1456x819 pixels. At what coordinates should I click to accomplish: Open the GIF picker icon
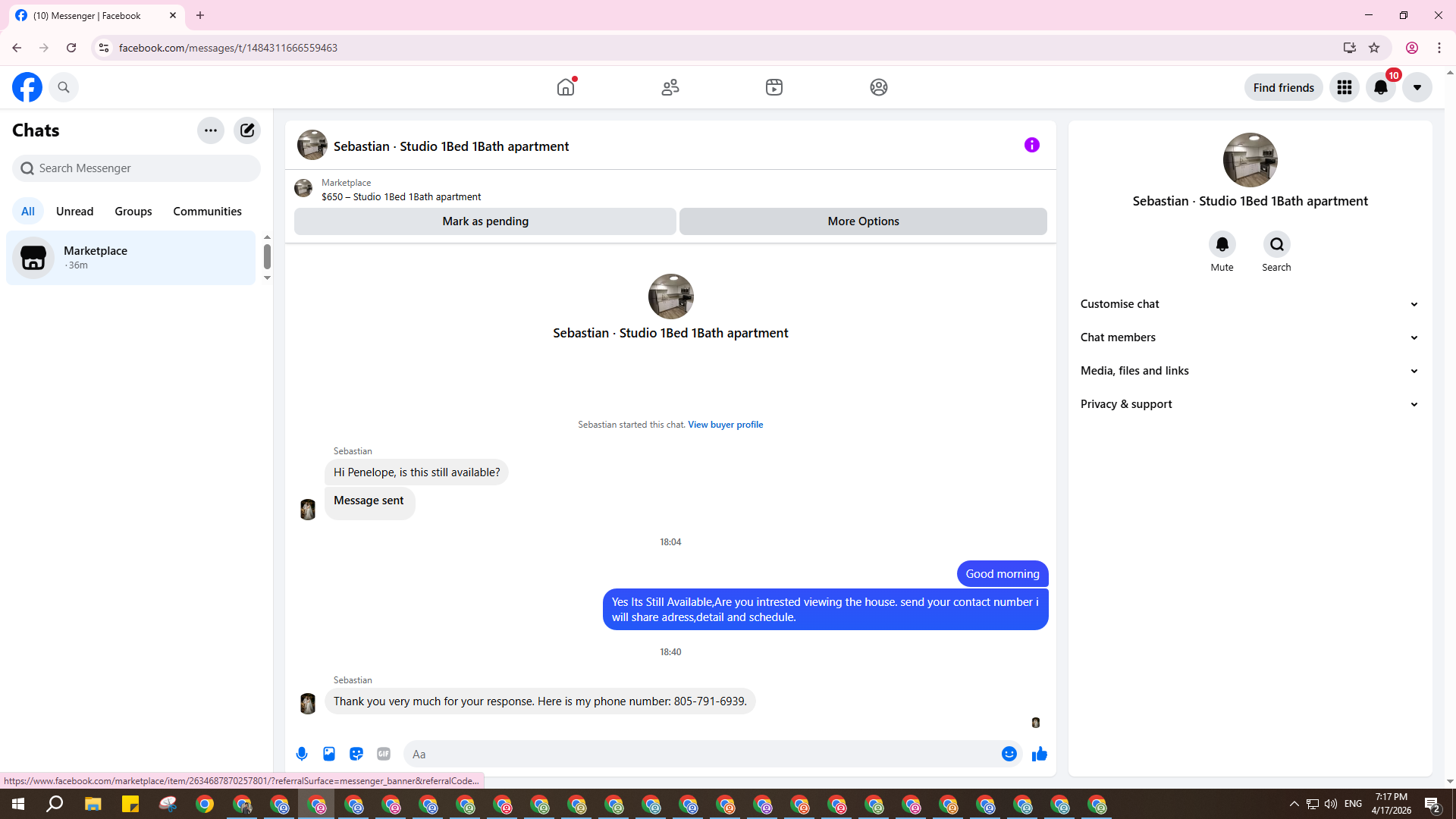[x=384, y=754]
